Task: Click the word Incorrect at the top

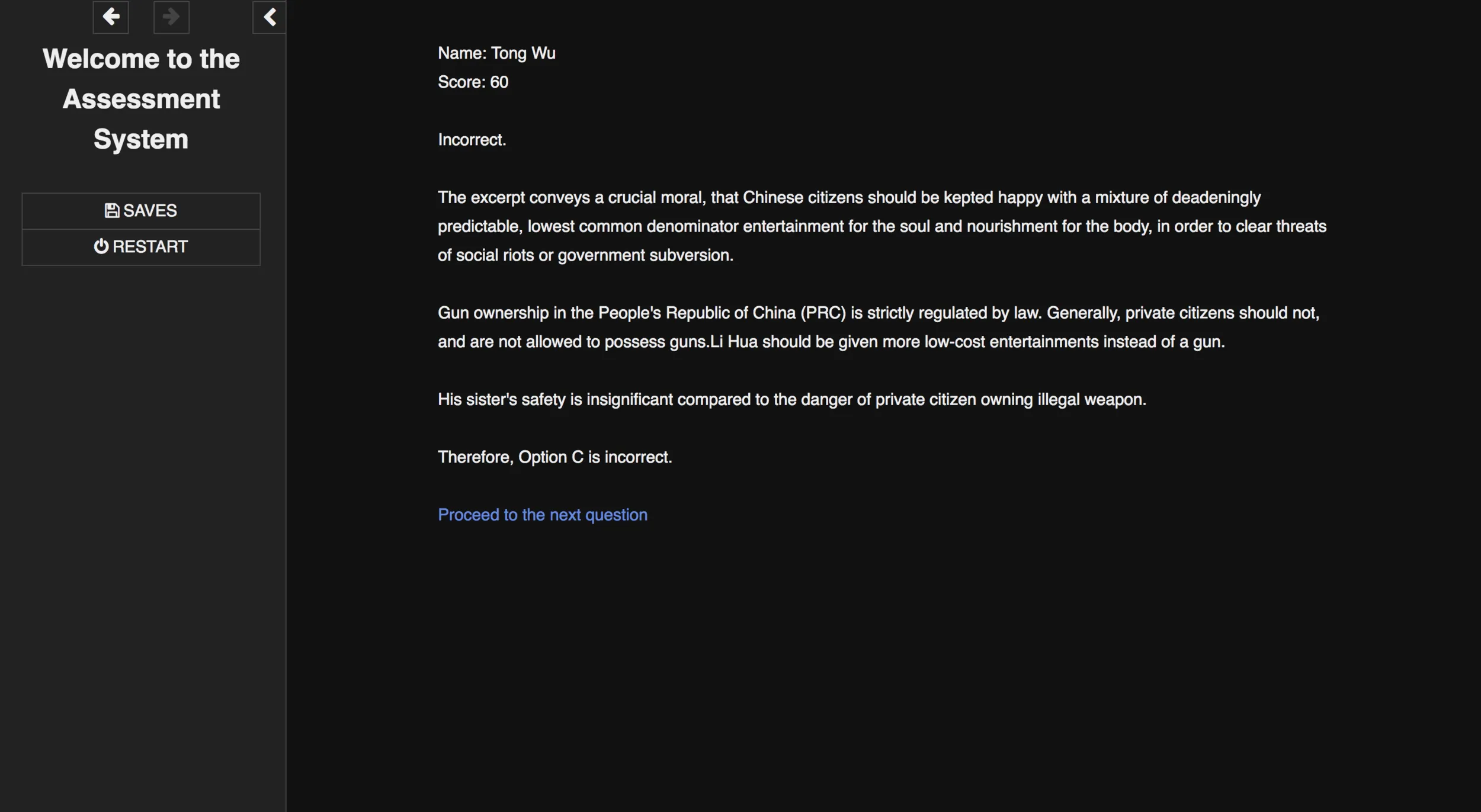Action: 472,140
